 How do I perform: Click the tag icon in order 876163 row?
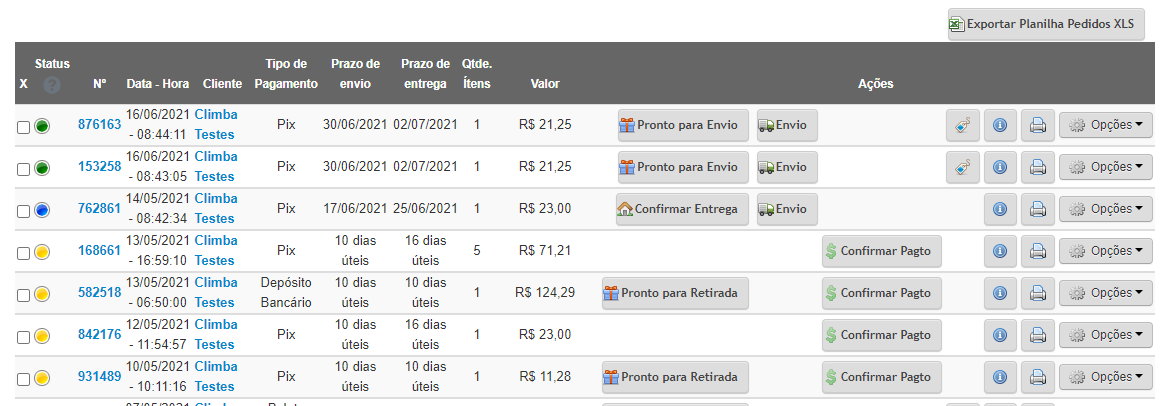click(962, 126)
